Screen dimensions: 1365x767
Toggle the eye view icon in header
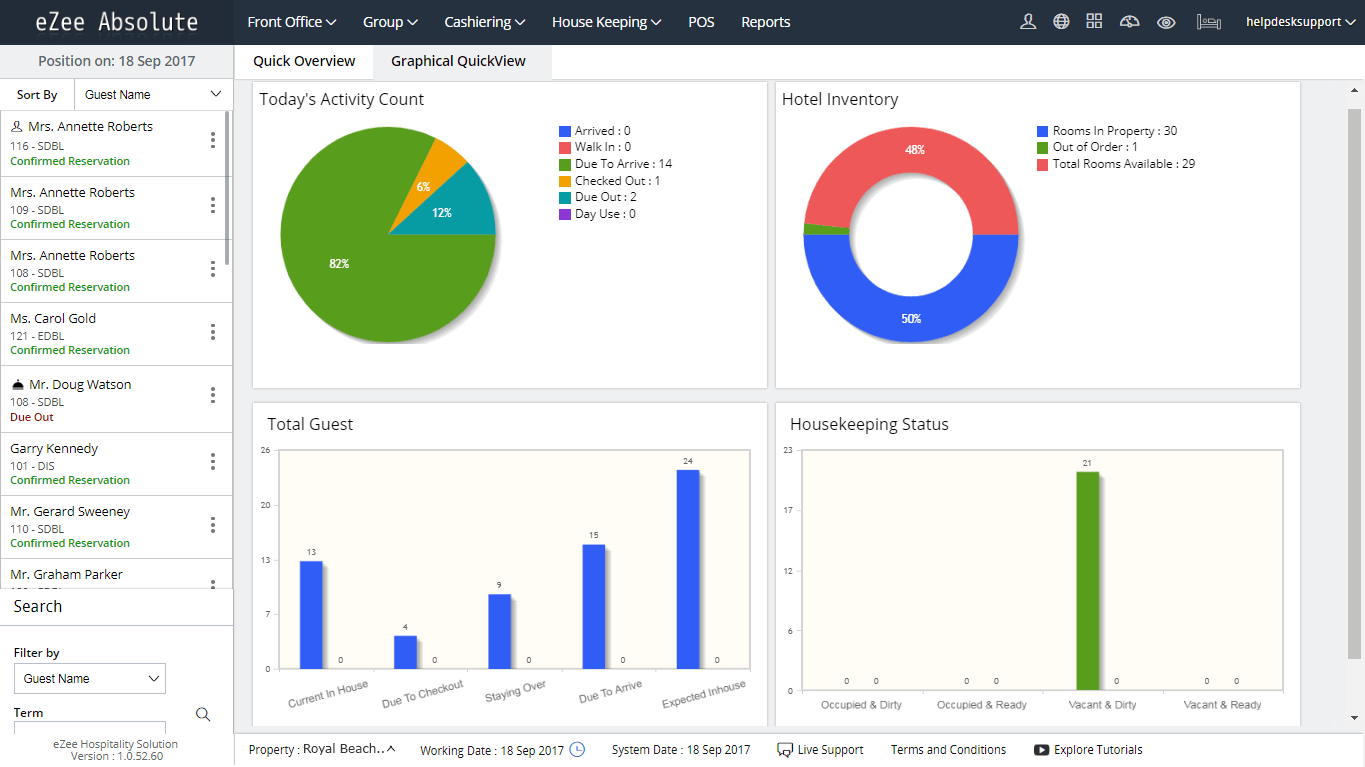pyautogui.click(x=1166, y=22)
